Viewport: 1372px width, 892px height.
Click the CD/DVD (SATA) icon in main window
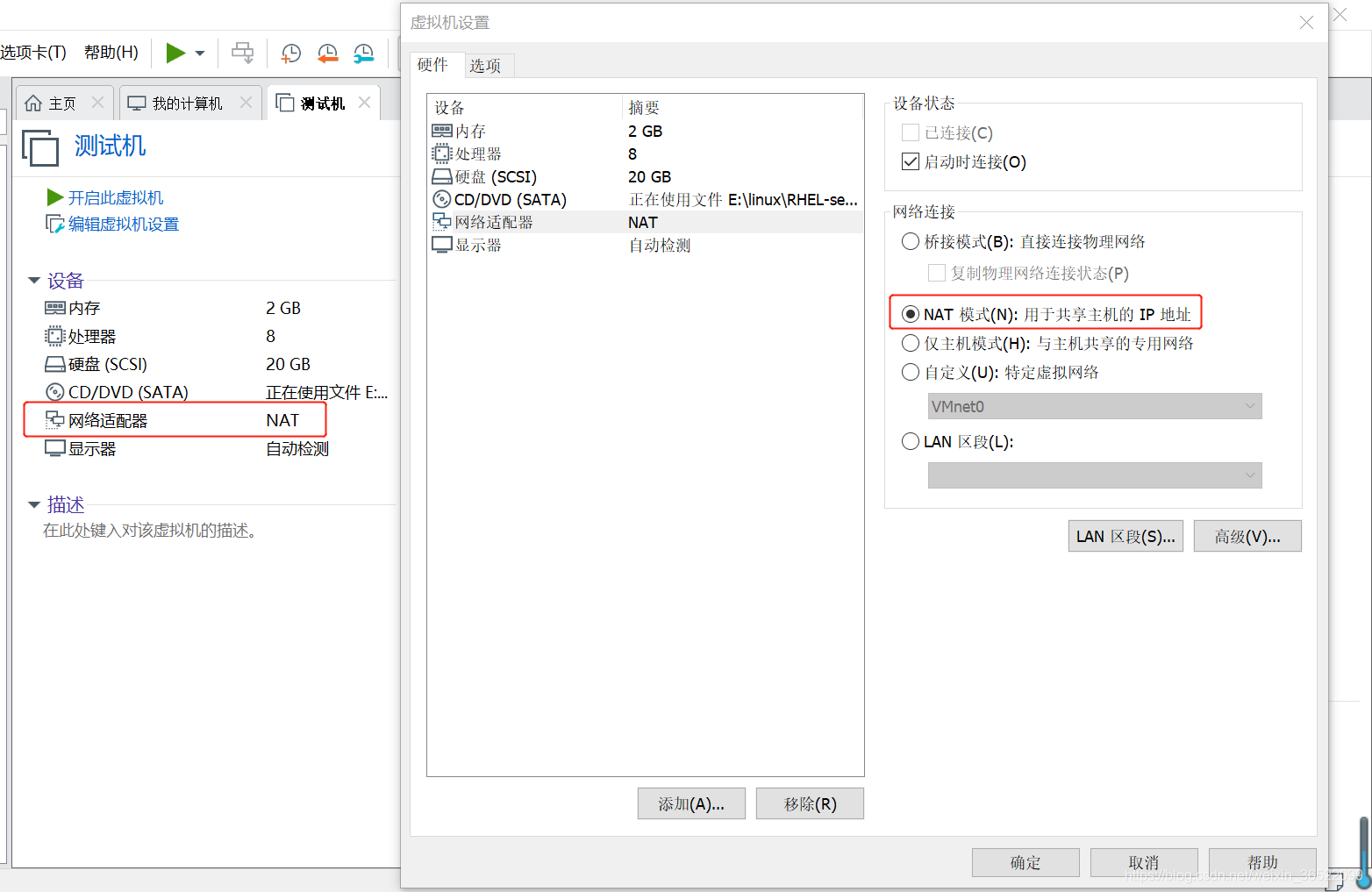54,392
